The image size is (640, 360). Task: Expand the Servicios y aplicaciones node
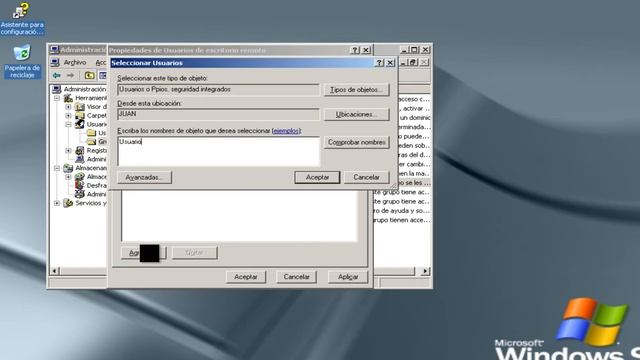(x=57, y=203)
